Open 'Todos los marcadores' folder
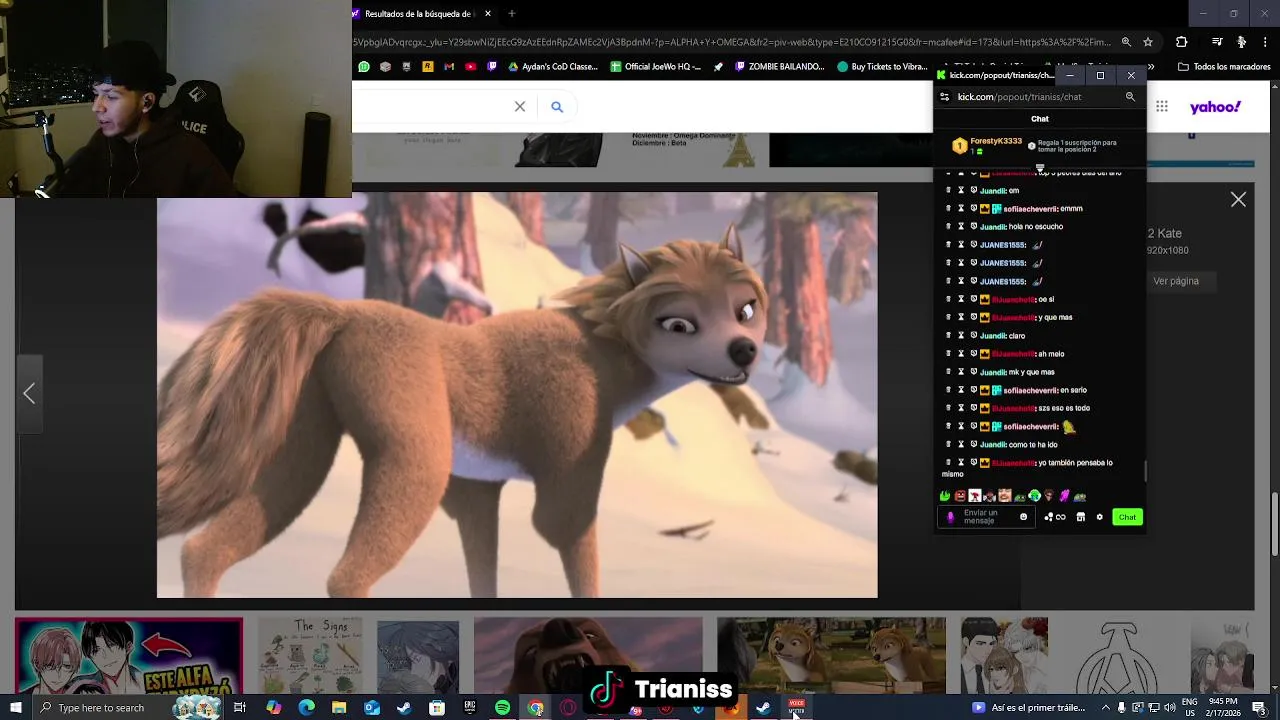 pos(1224,67)
